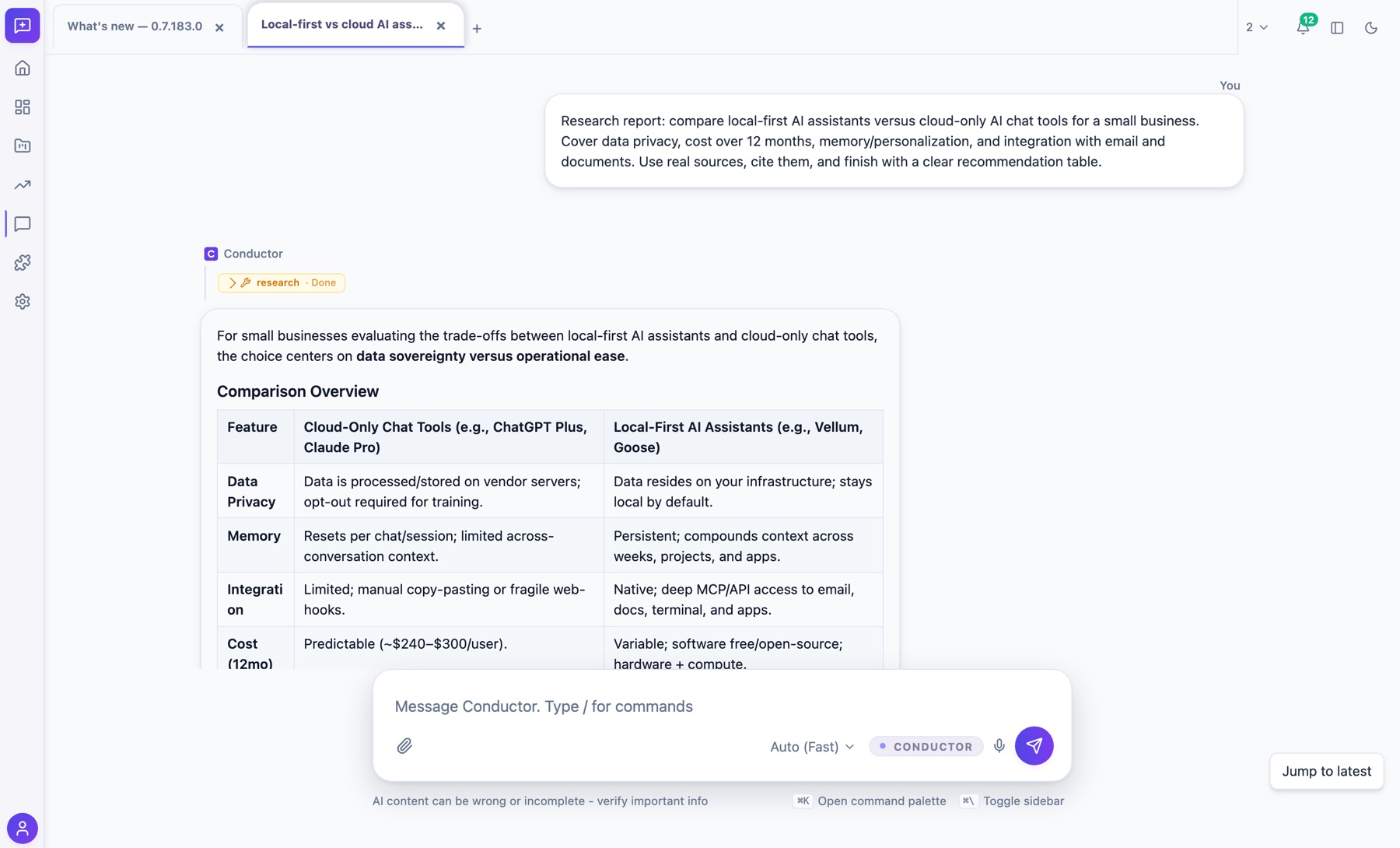The height and width of the screenshot is (848, 1400).
Task: Open the dropdown showing number 2
Action: point(1257,27)
